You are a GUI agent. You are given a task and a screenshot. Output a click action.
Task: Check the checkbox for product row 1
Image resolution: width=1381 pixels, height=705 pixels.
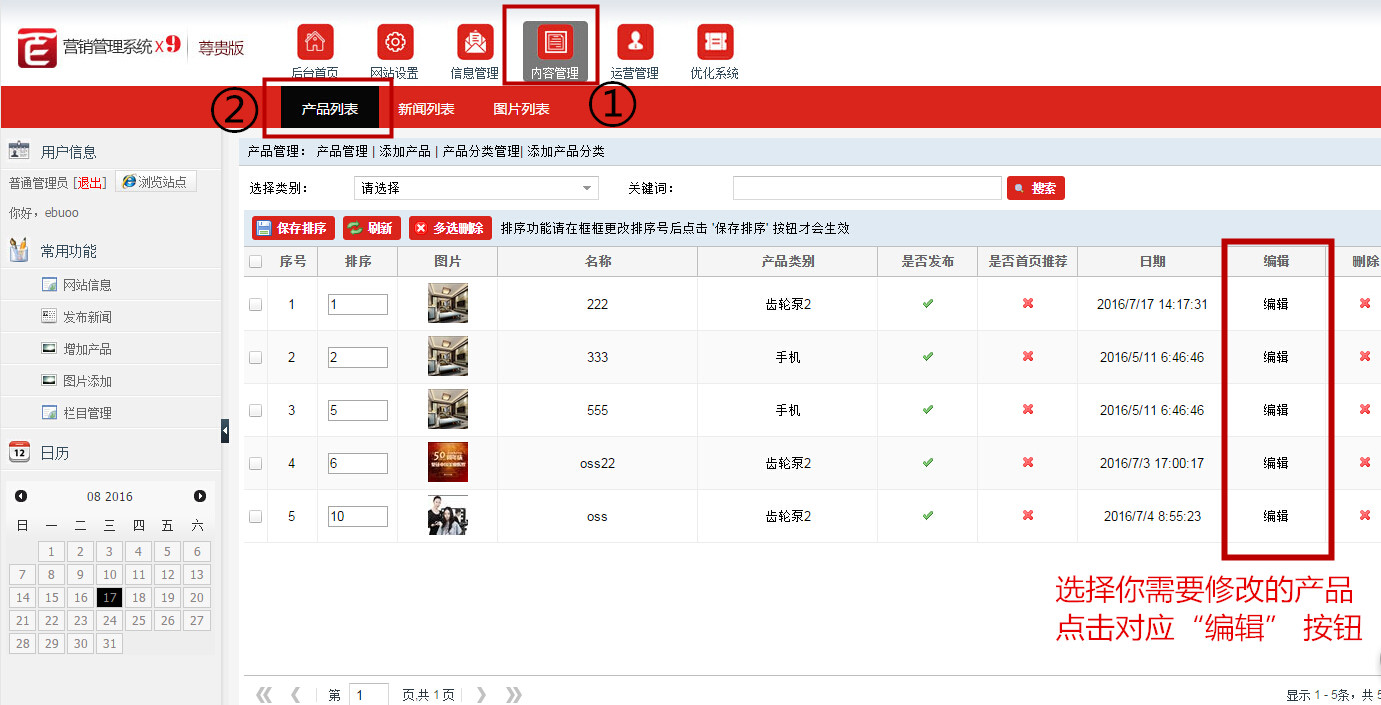(255, 304)
